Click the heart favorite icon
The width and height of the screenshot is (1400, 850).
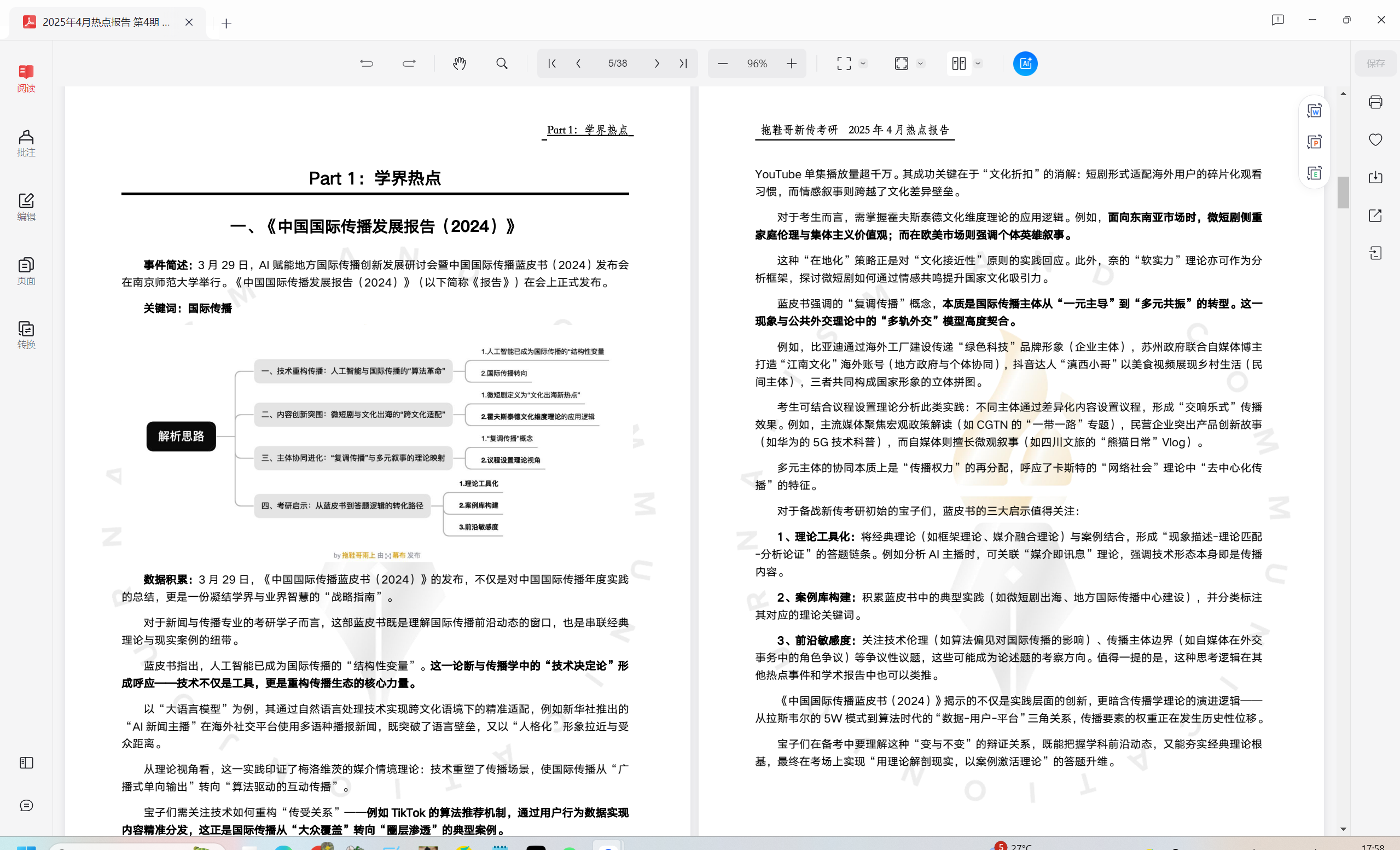click(x=1375, y=140)
